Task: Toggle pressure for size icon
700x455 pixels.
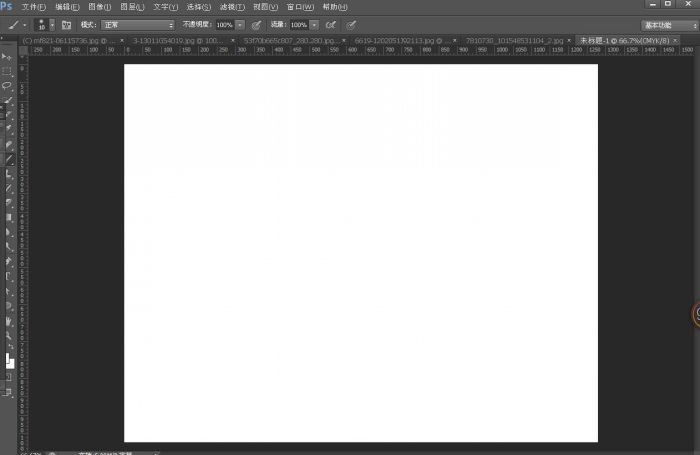Action: [352, 24]
